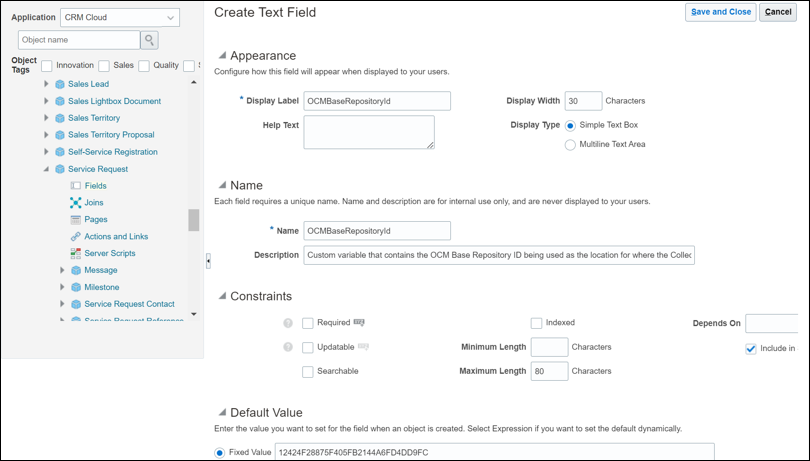Click the Save and Close button
The height and width of the screenshot is (461, 810).
coord(720,12)
